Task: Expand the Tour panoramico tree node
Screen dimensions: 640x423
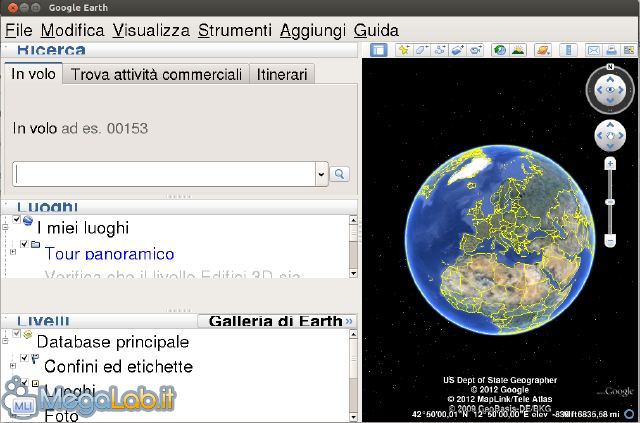Action: tap(13, 252)
